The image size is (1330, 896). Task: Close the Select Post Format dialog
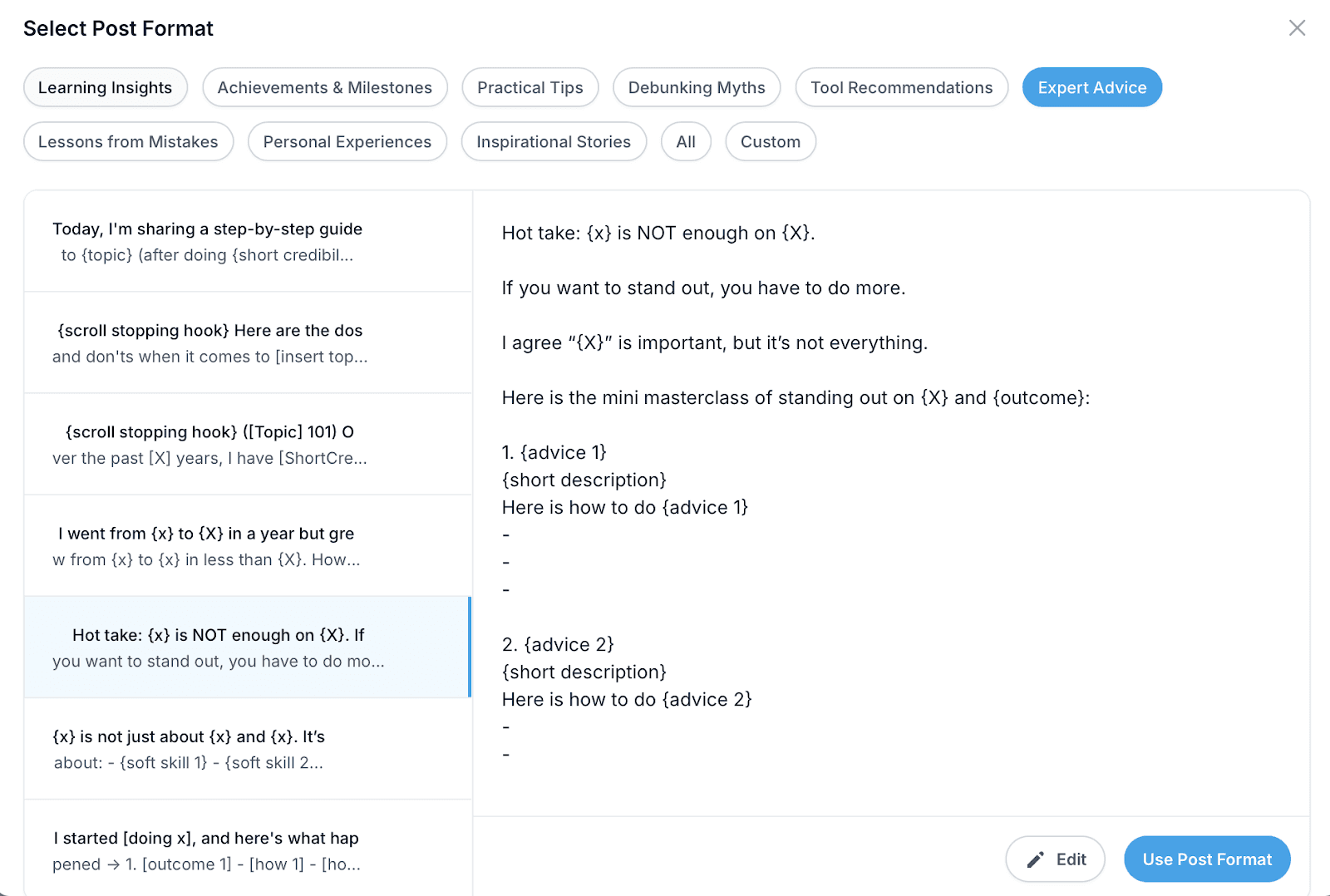pyautogui.click(x=1297, y=28)
